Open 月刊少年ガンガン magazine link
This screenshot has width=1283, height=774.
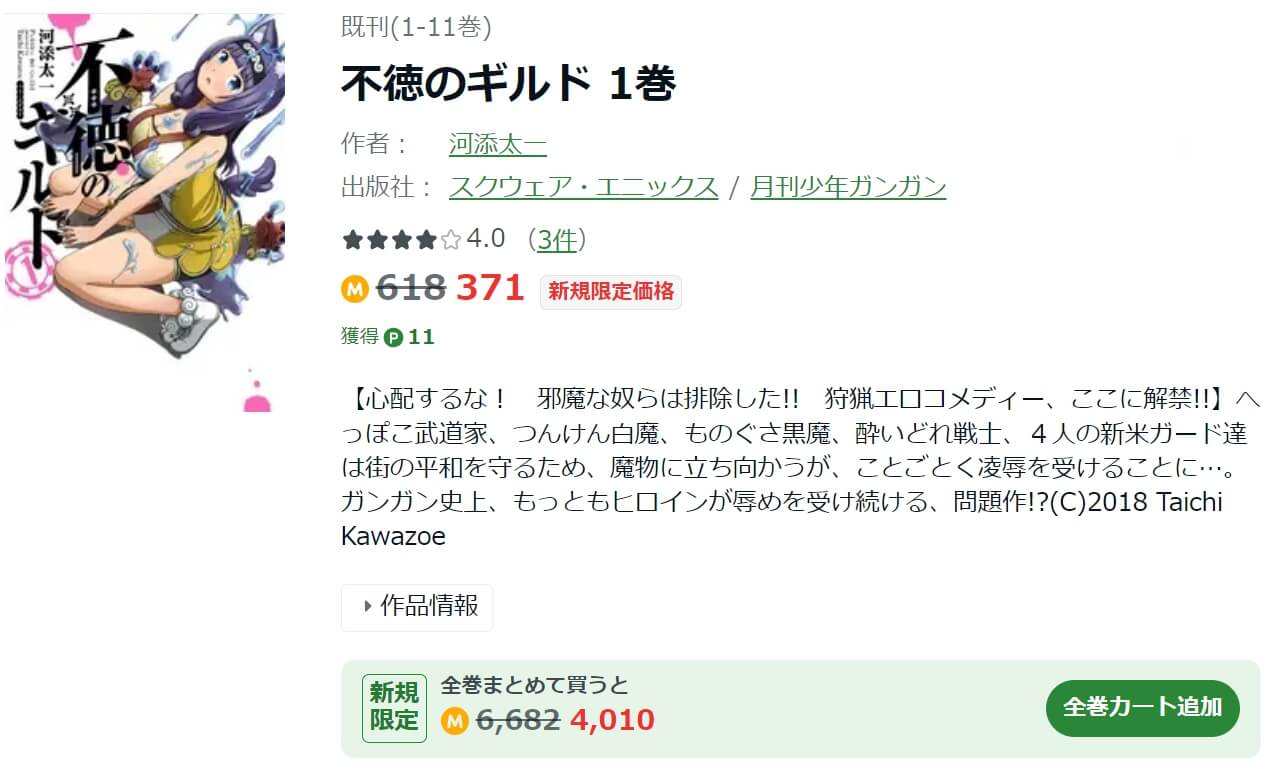click(x=848, y=187)
